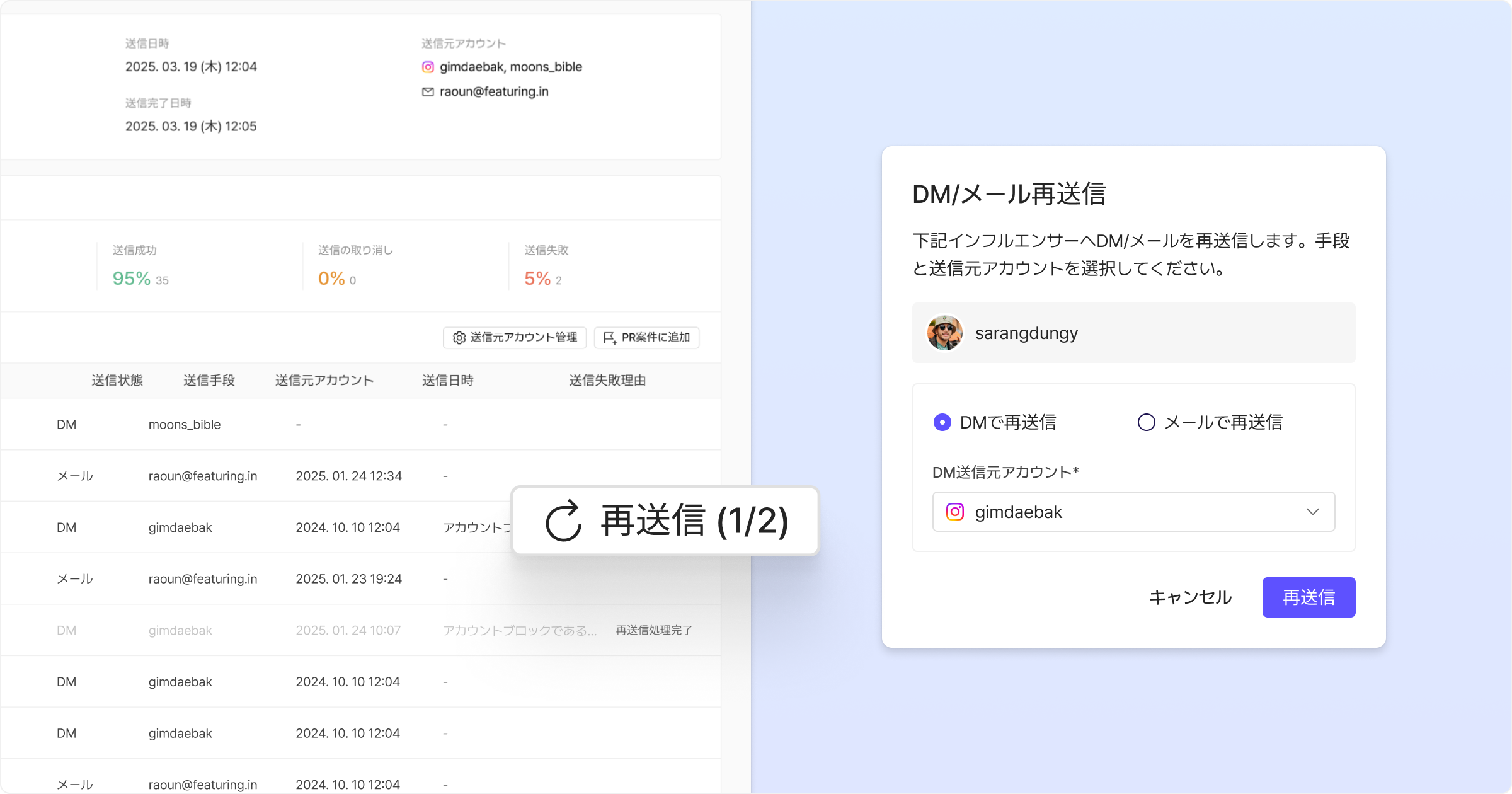Click the Instagram icon inside account dropdown
Viewport: 1512px width, 794px height.
click(x=955, y=512)
